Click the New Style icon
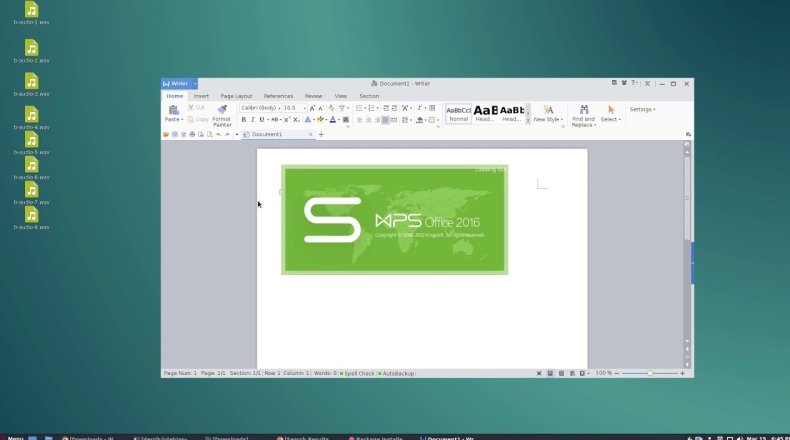This screenshot has width=790, height=440. tap(548, 109)
